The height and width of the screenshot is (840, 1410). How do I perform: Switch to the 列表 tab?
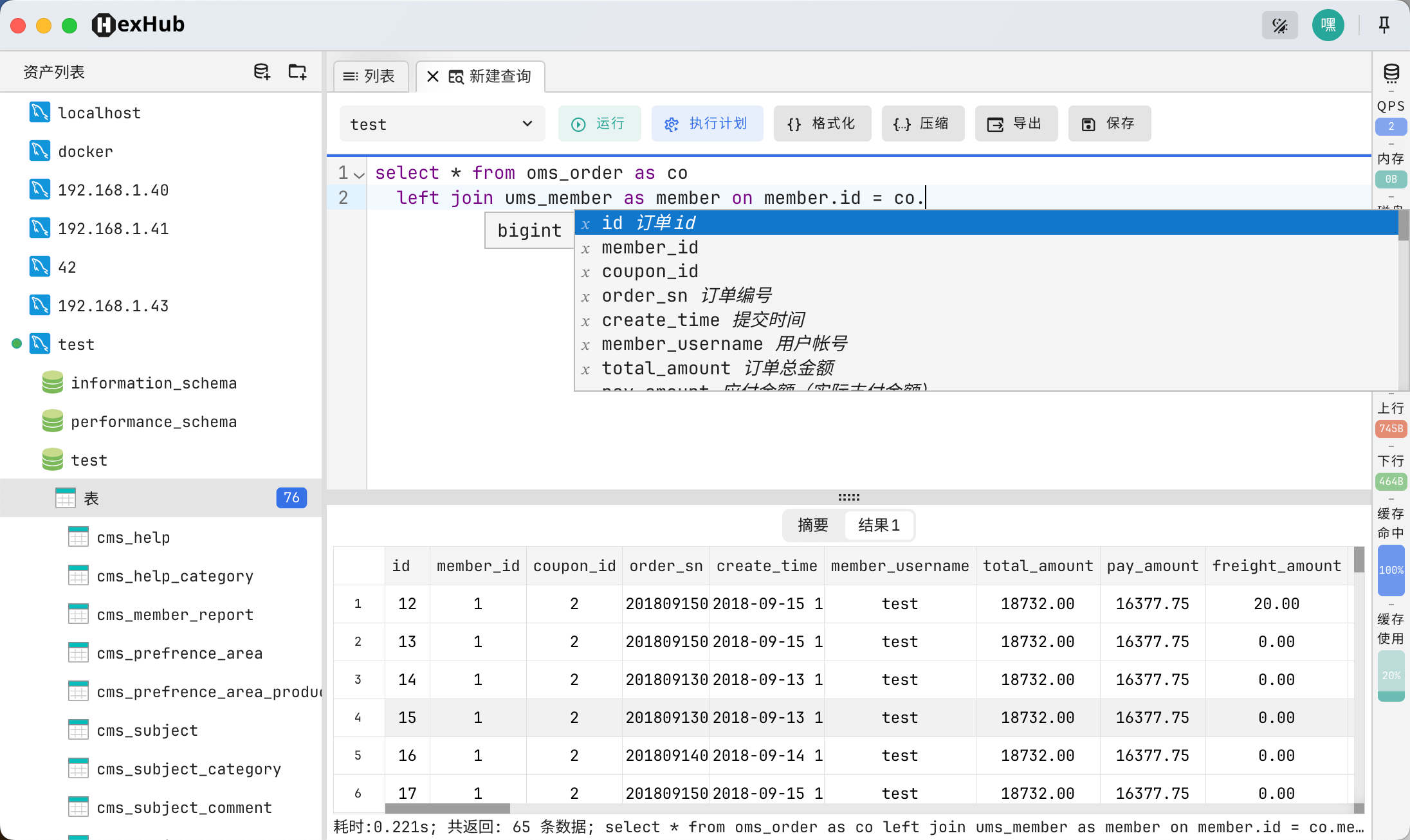click(371, 76)
